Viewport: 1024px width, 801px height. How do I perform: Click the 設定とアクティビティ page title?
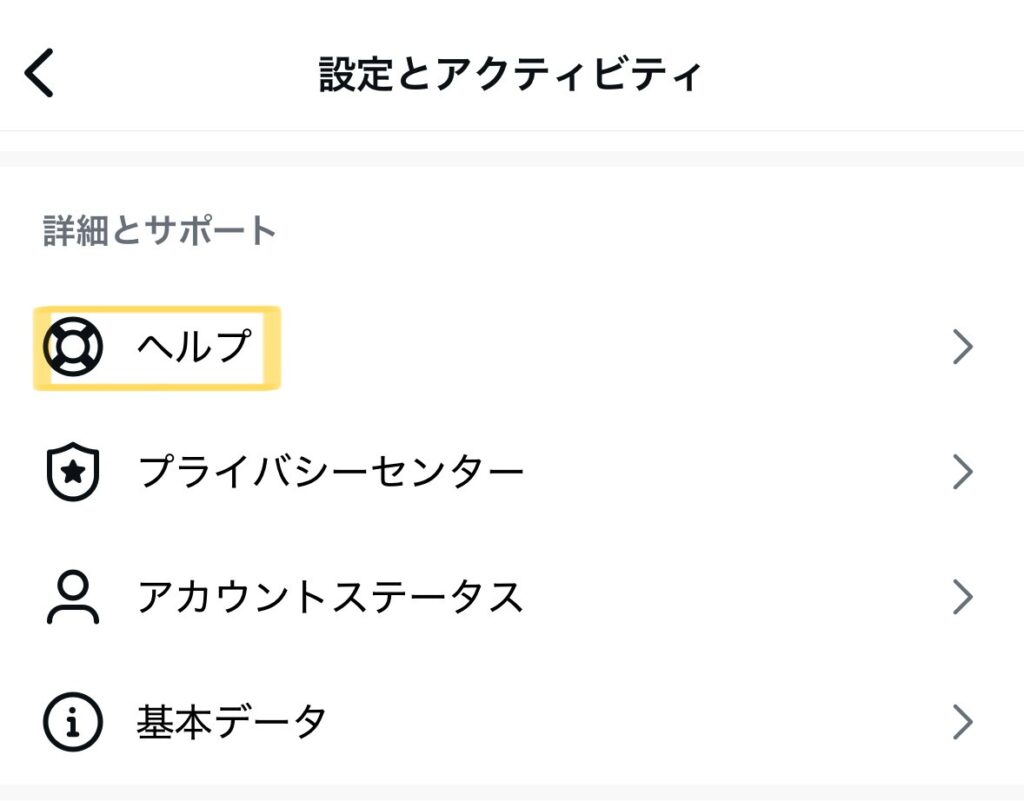(511, 75)
